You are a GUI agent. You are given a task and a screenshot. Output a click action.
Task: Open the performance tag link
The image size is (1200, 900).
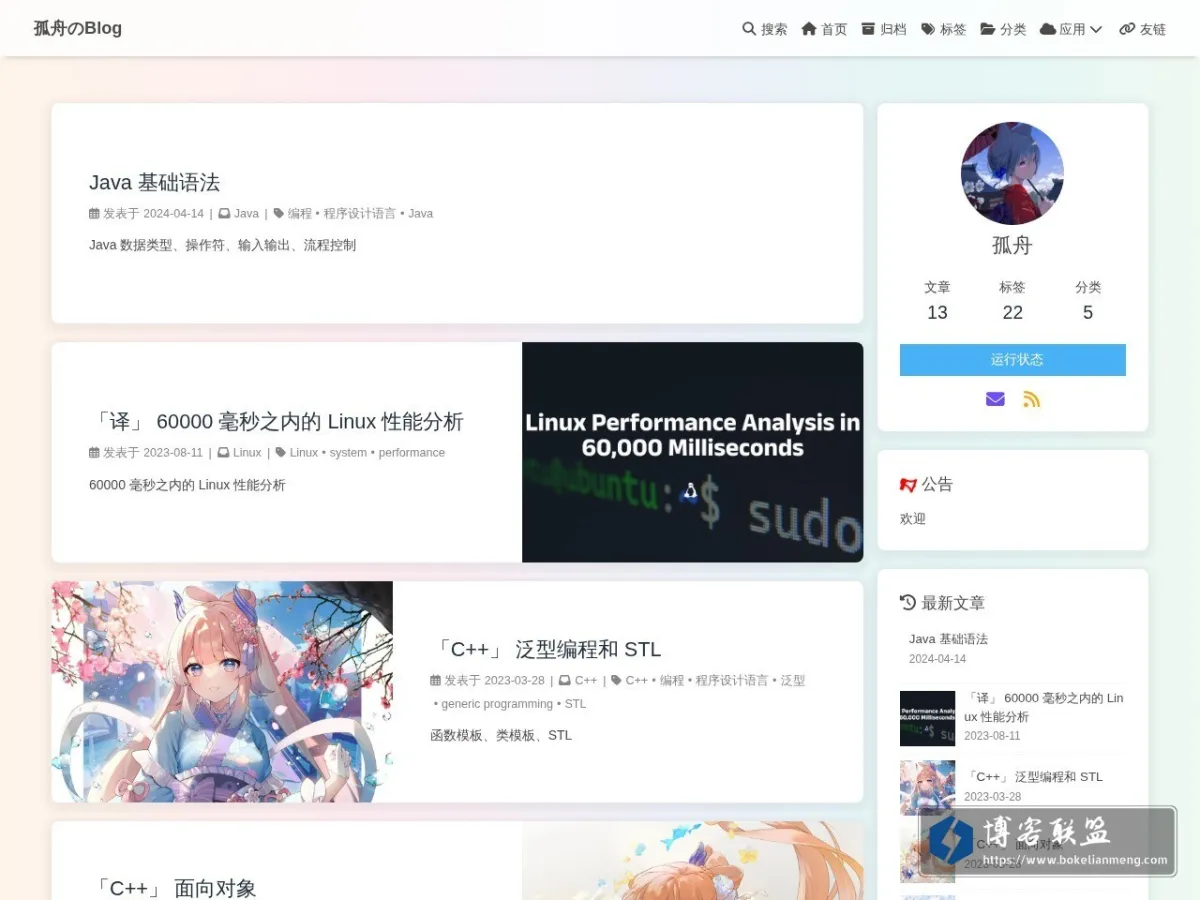coord(412,452)
